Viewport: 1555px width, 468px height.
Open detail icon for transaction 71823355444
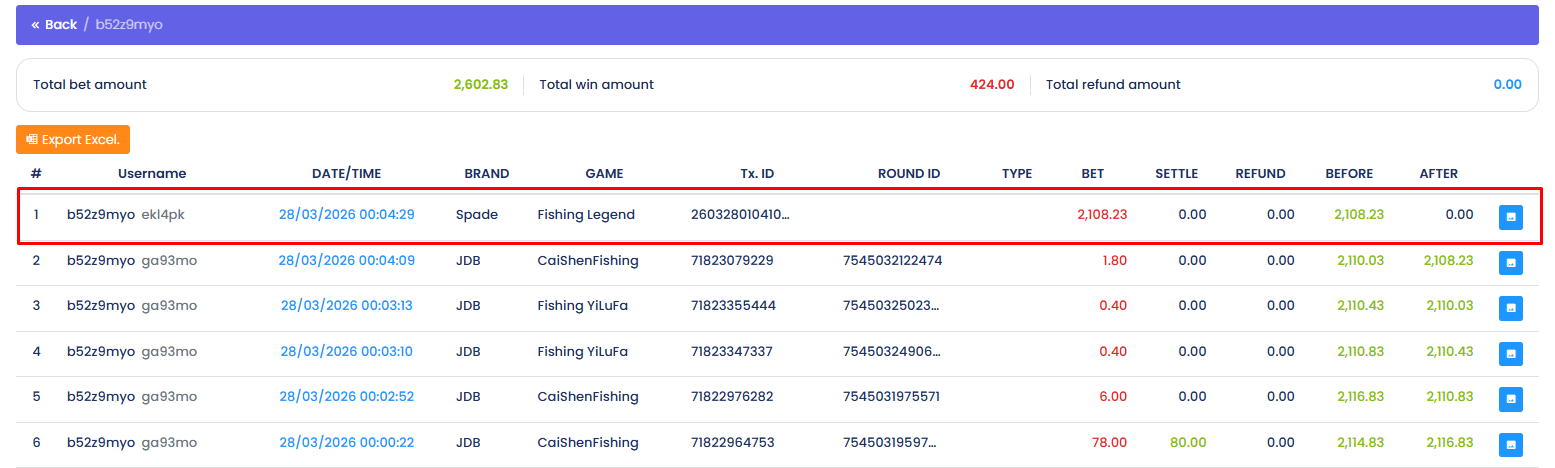pyautogui.click(x=1510, y=307)
